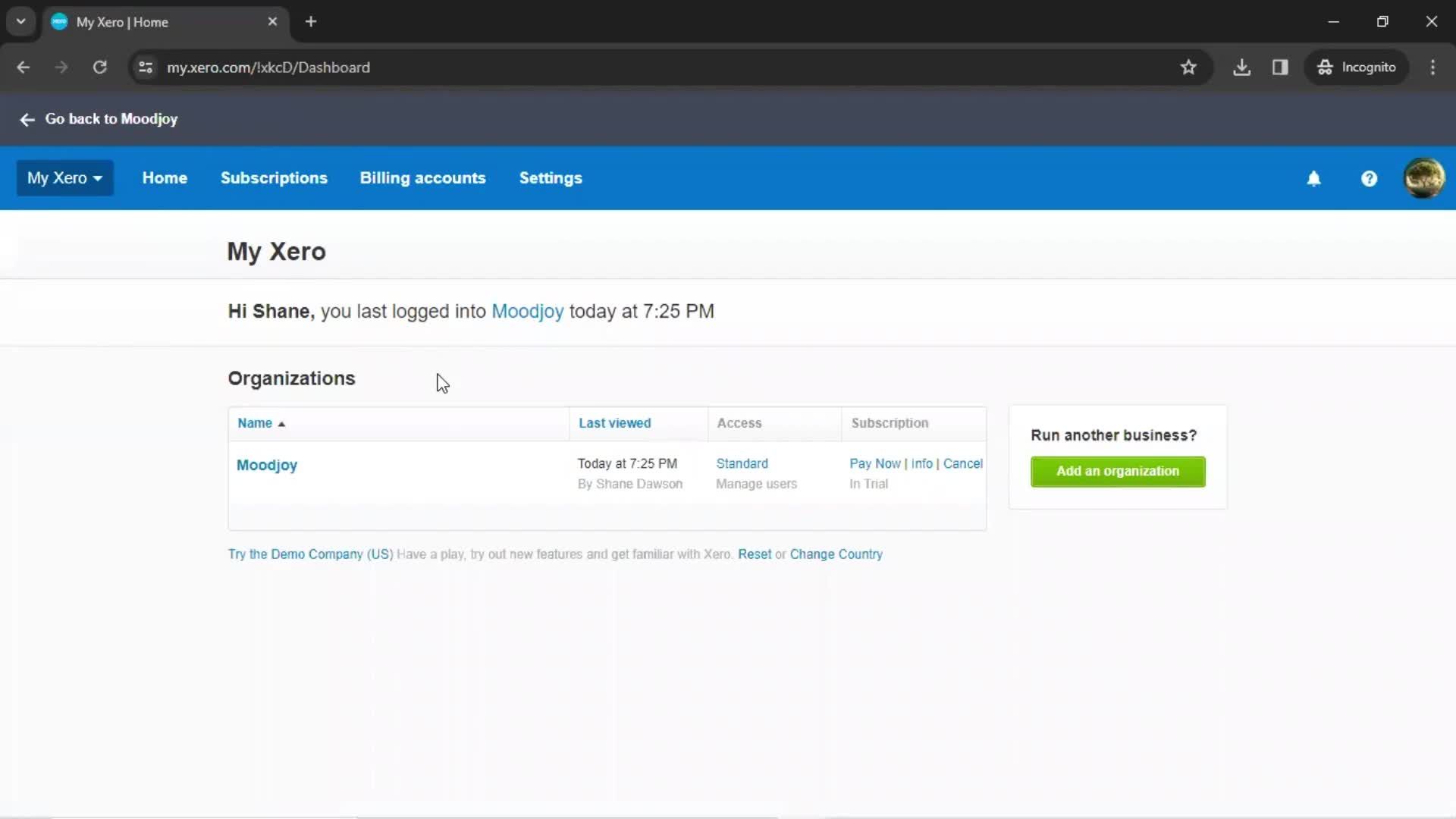Go to the Home menu item
The image size is (1456, 819).
pyautogui.click(x=165, y=178)
